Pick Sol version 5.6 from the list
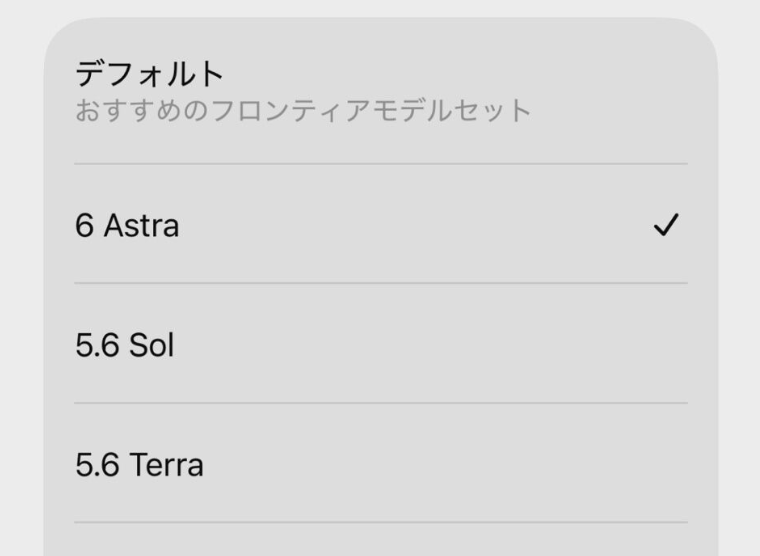 [x=381, y=344]
